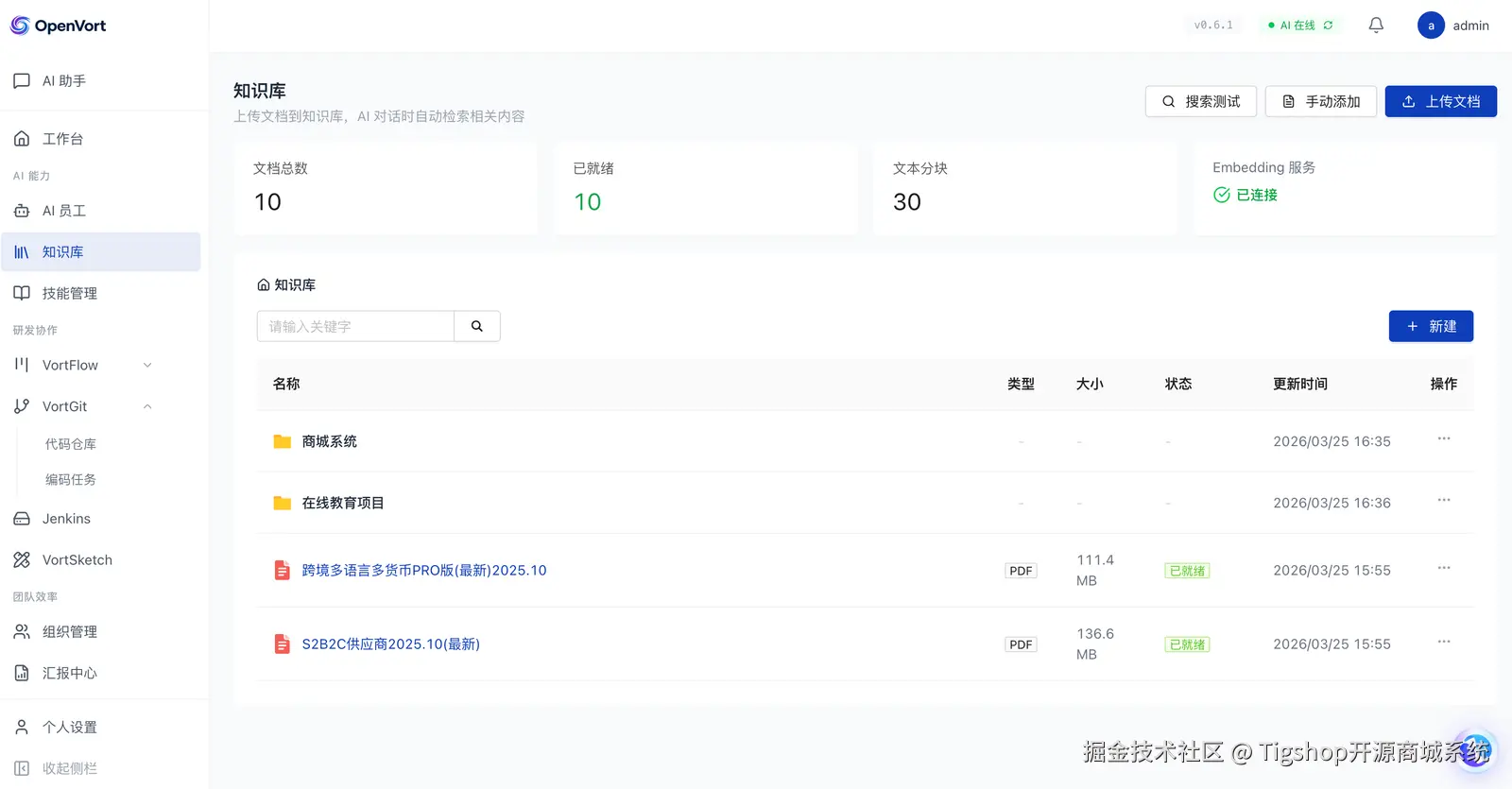Click the v0.6.1 version badge
1512x789 pixels.
tap(1213, 26)
